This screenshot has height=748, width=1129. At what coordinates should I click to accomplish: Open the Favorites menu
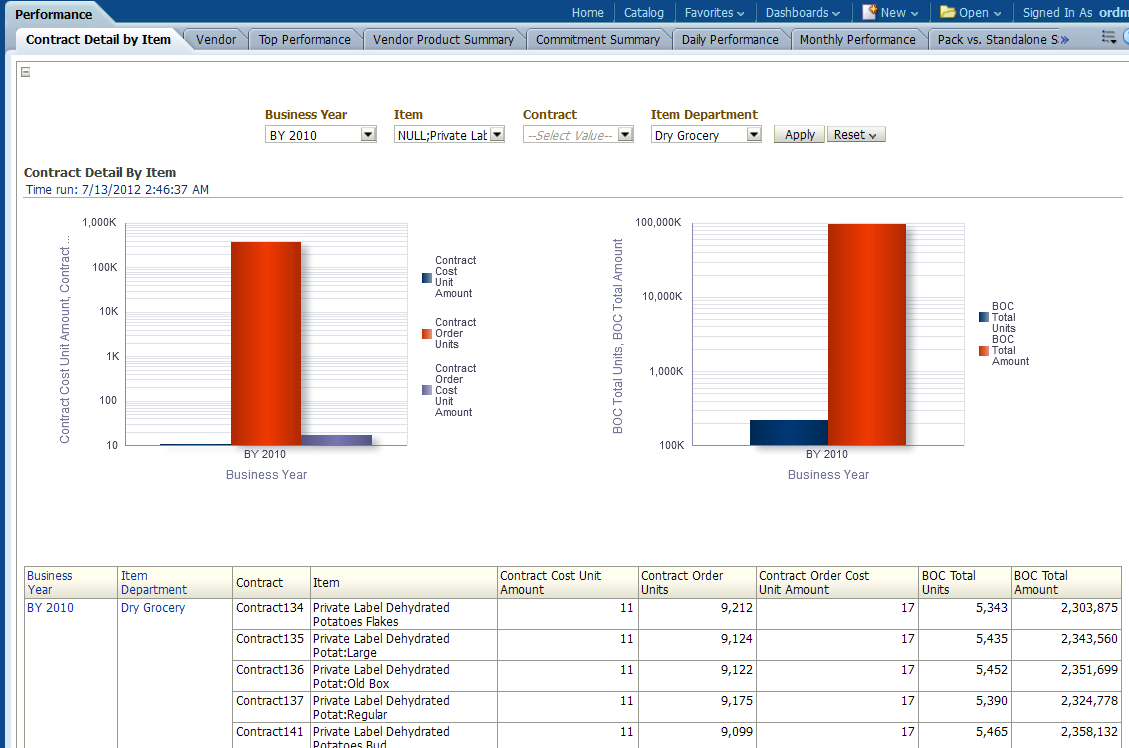[714, 13]
